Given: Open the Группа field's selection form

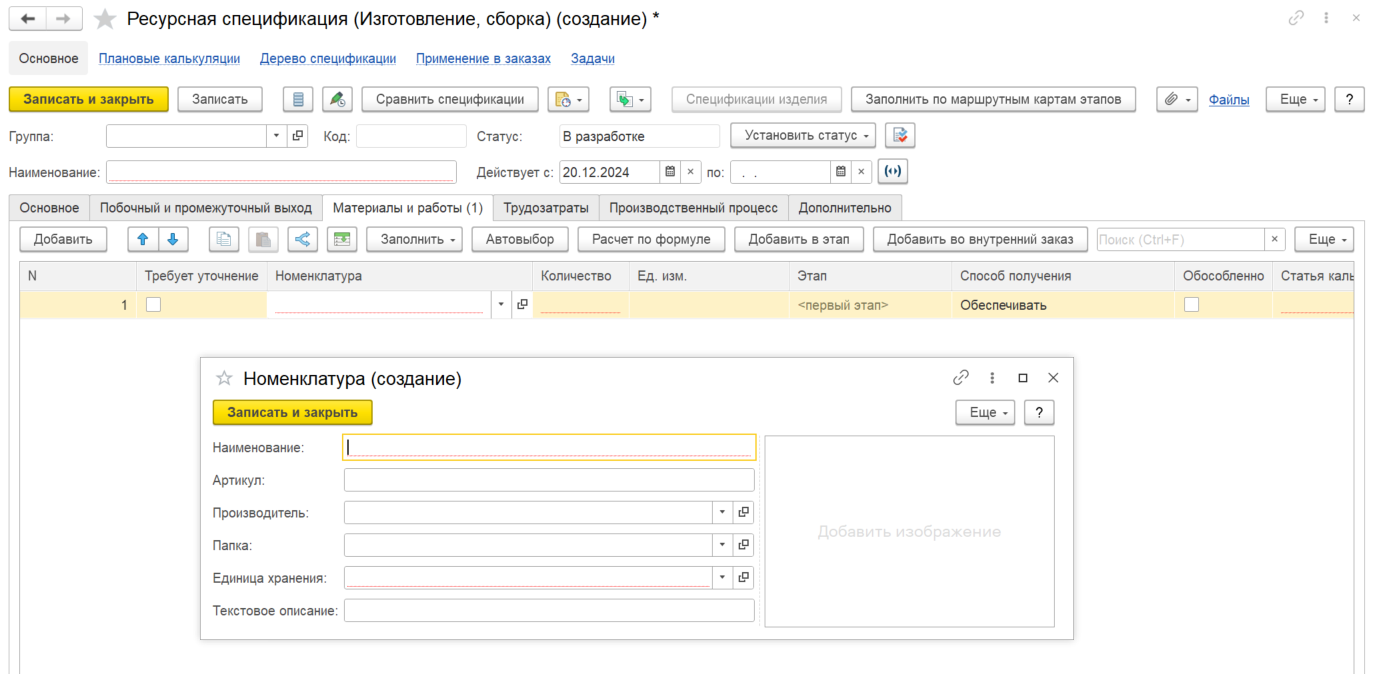Looking at the screenshot, I should 297,136.
